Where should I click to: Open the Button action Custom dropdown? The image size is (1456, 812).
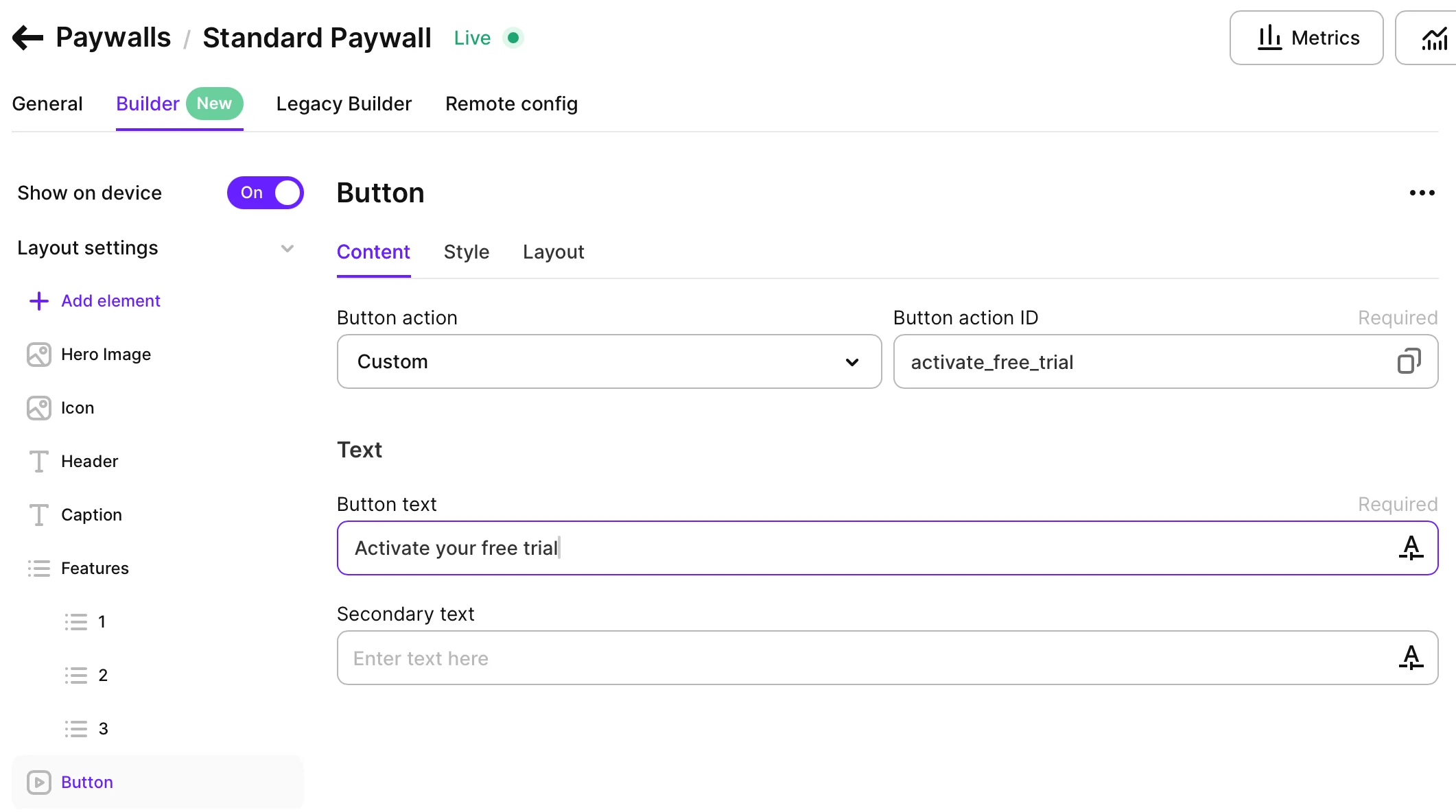tap(609, 361)
